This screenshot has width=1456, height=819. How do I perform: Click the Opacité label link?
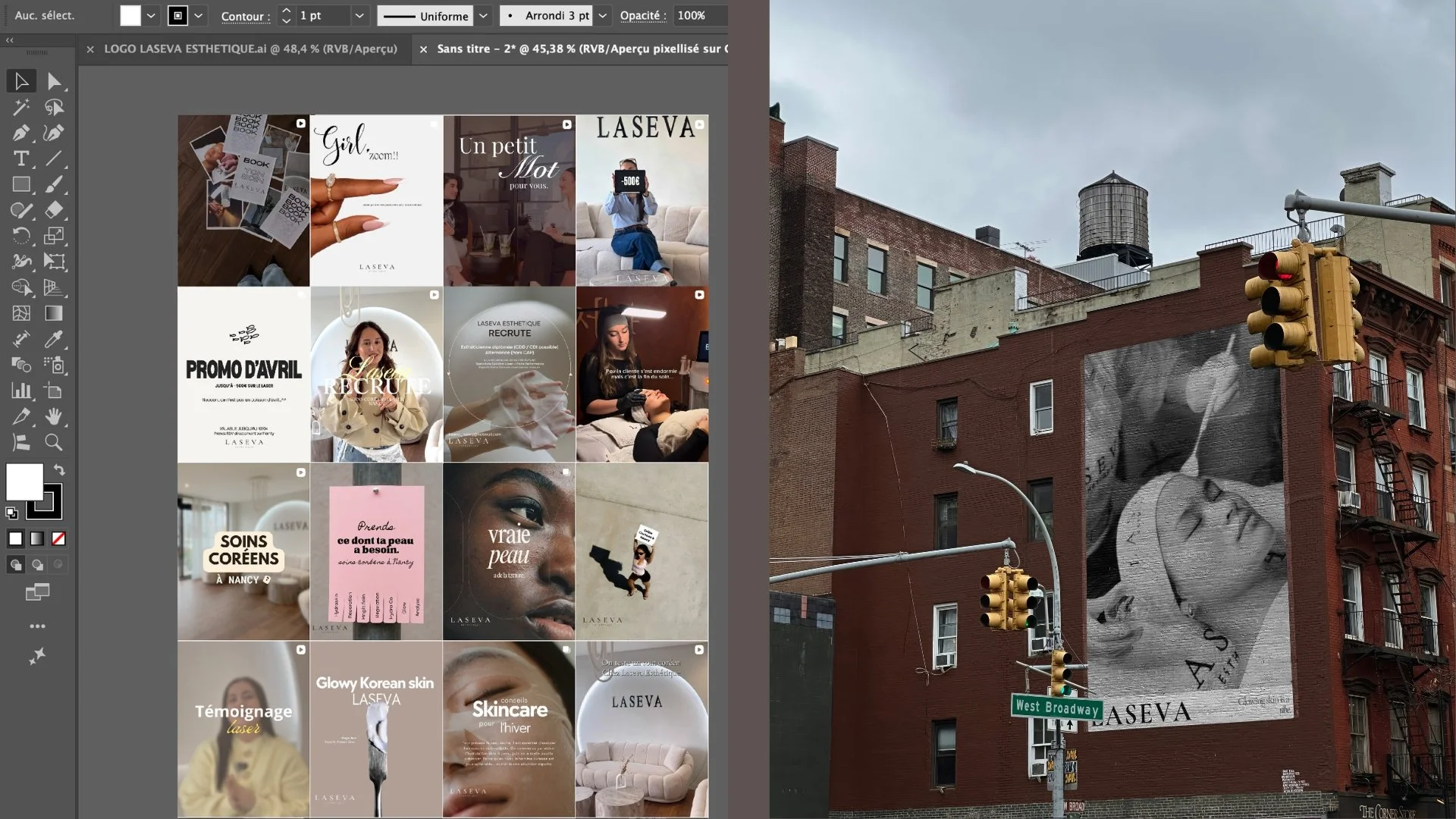642,15
